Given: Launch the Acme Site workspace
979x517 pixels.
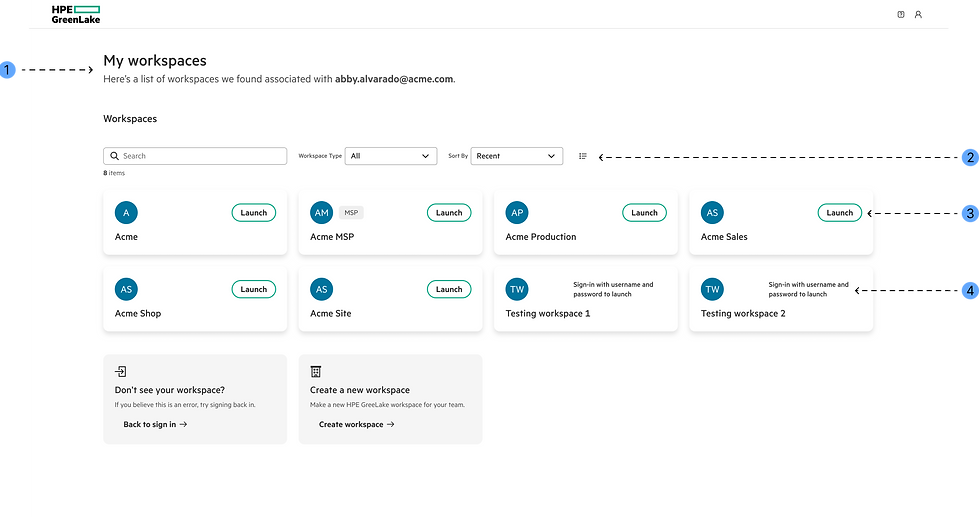Looking at the screenshot, I should tap(449, 289).
